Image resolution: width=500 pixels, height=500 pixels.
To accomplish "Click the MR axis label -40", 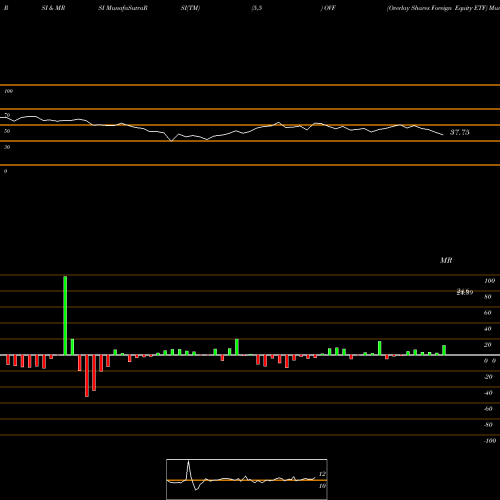I will (x=488, y=393).
